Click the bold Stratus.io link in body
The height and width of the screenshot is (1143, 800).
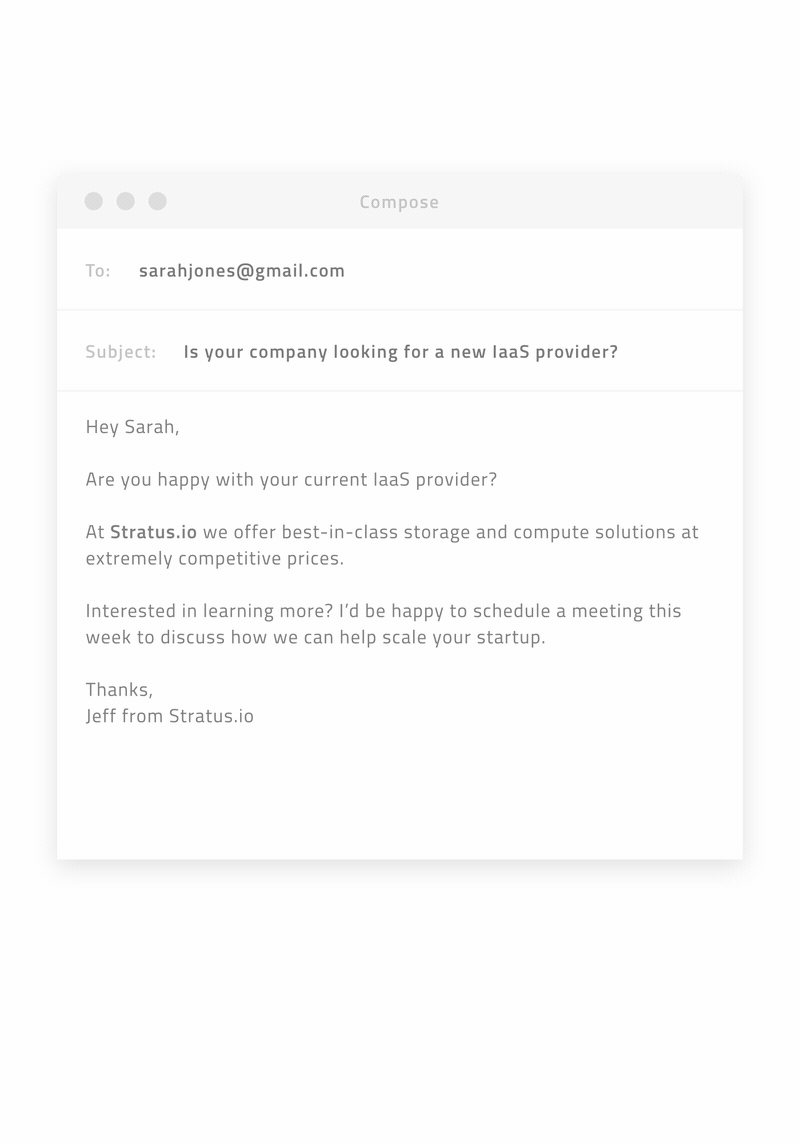click(x=153, y=532)
